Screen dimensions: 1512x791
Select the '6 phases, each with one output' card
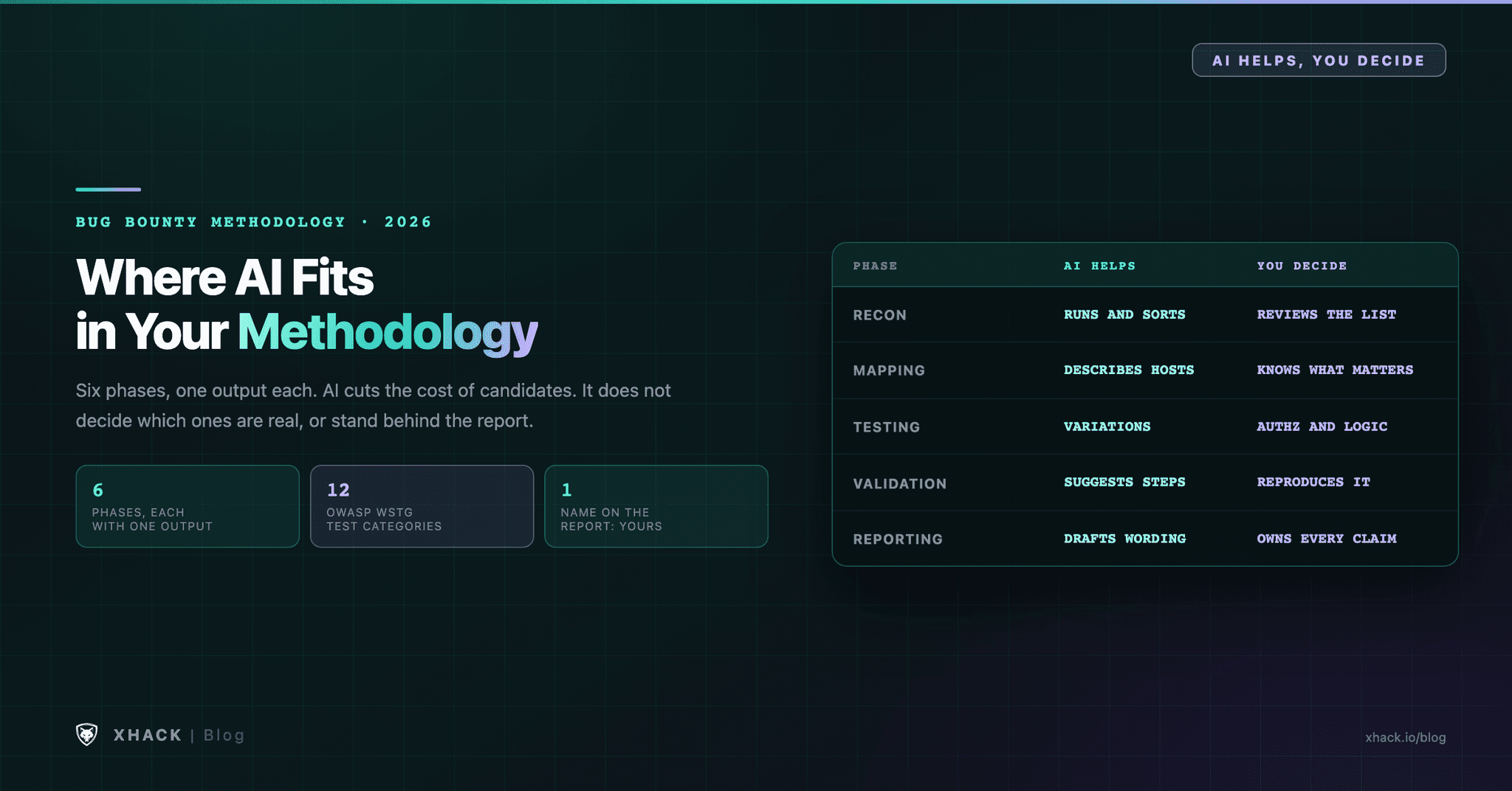188,506
